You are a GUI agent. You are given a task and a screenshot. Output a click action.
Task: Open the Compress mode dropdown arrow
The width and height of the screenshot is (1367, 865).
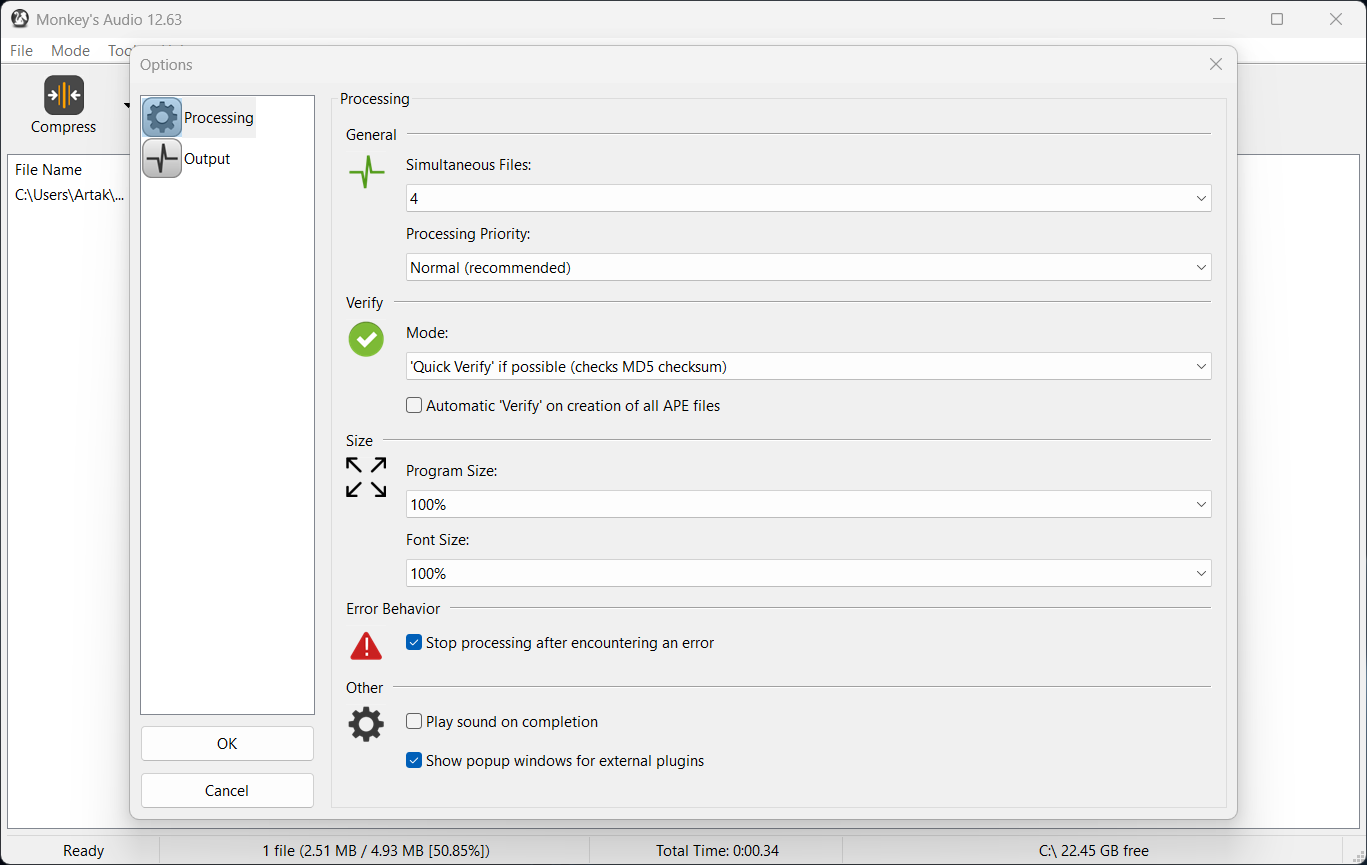coord(127,104)
